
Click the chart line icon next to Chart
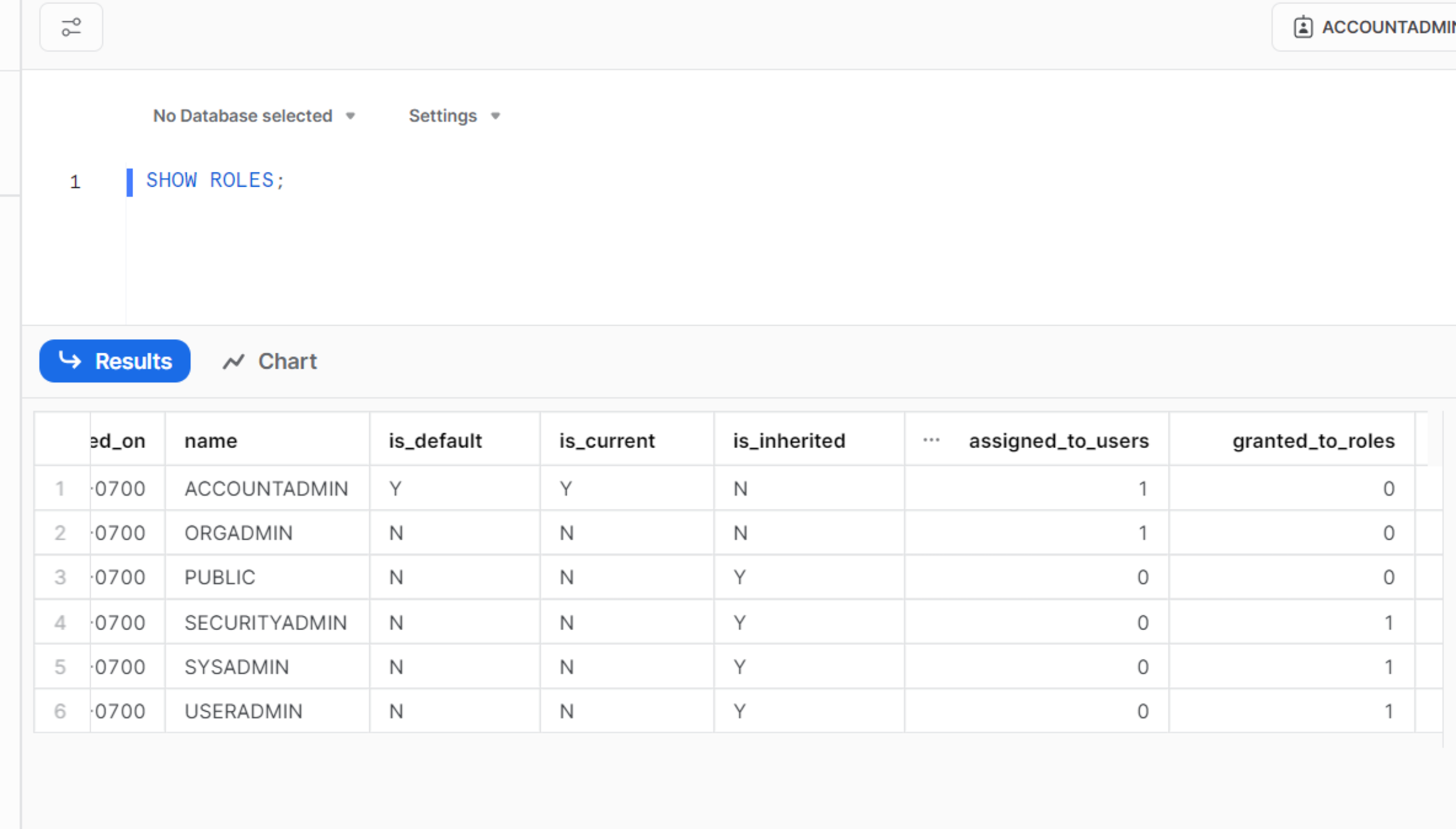[x=234, y=361]
